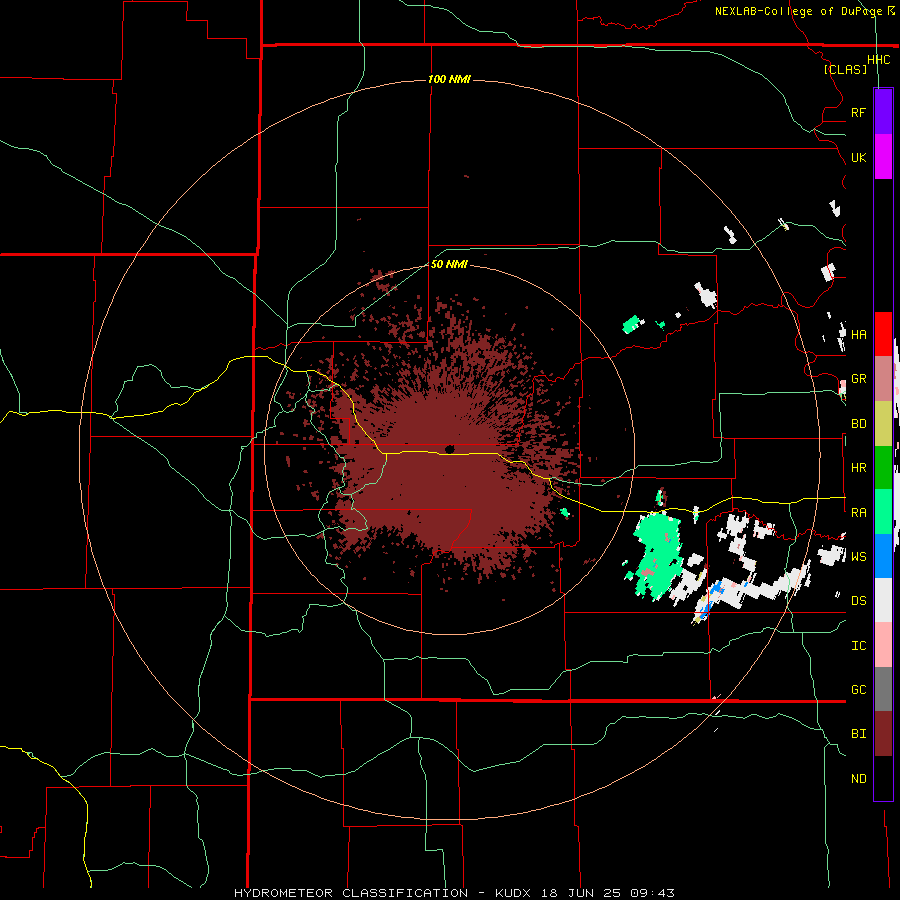
Task: Click the '50 NMI' range ring label
Action: pyautogui.click(x=449, y=264)
